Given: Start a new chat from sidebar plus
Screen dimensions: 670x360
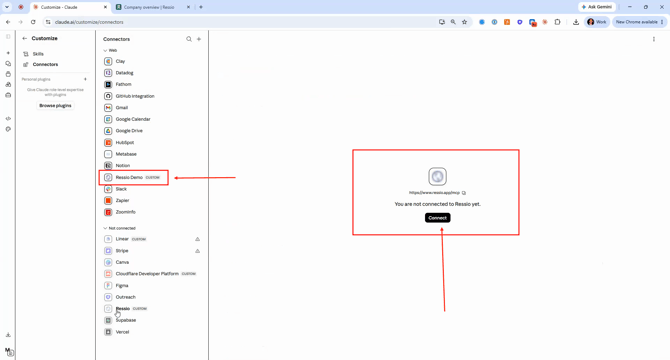Looking at the screenshot, I should click(8, 53).
